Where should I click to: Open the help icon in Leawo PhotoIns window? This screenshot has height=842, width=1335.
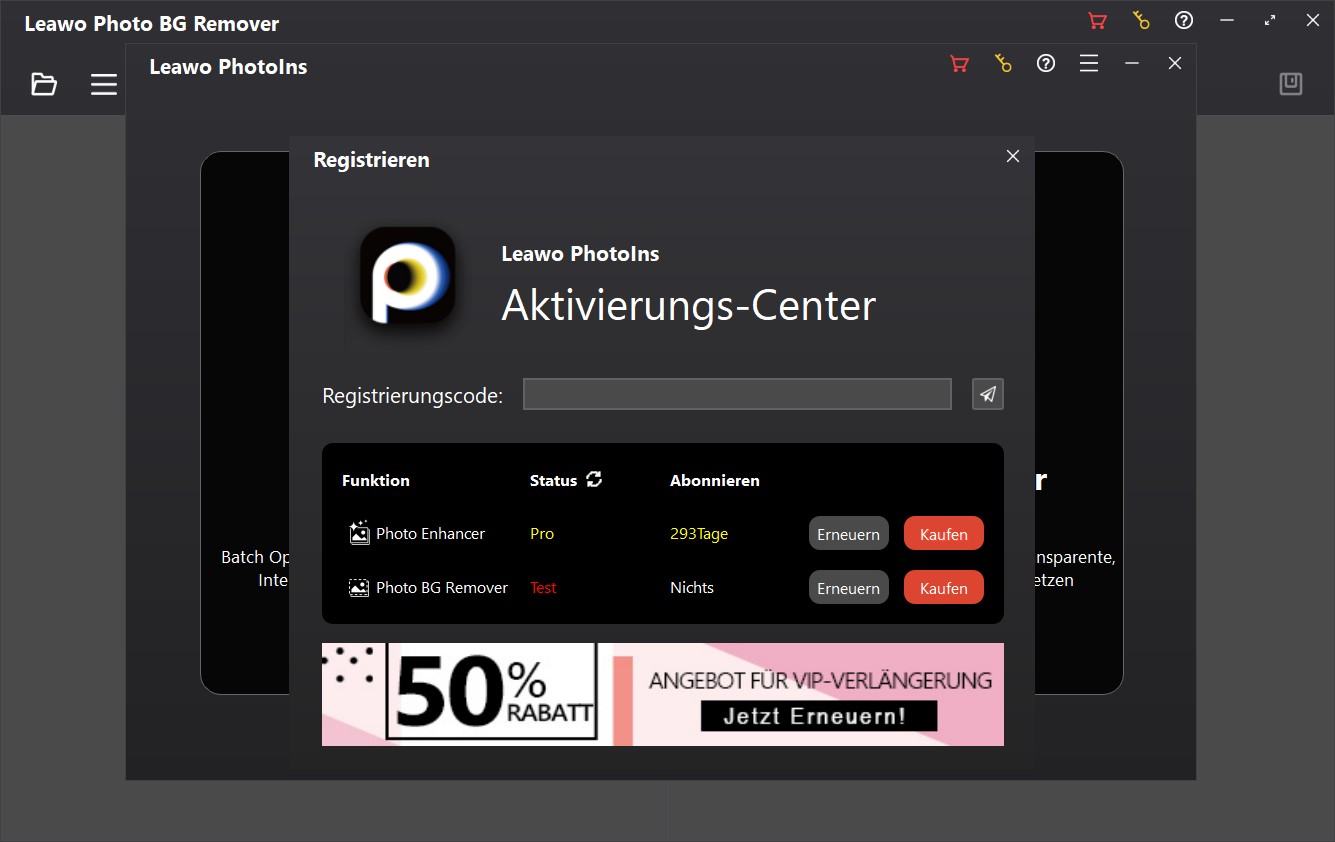[1046, 64]
